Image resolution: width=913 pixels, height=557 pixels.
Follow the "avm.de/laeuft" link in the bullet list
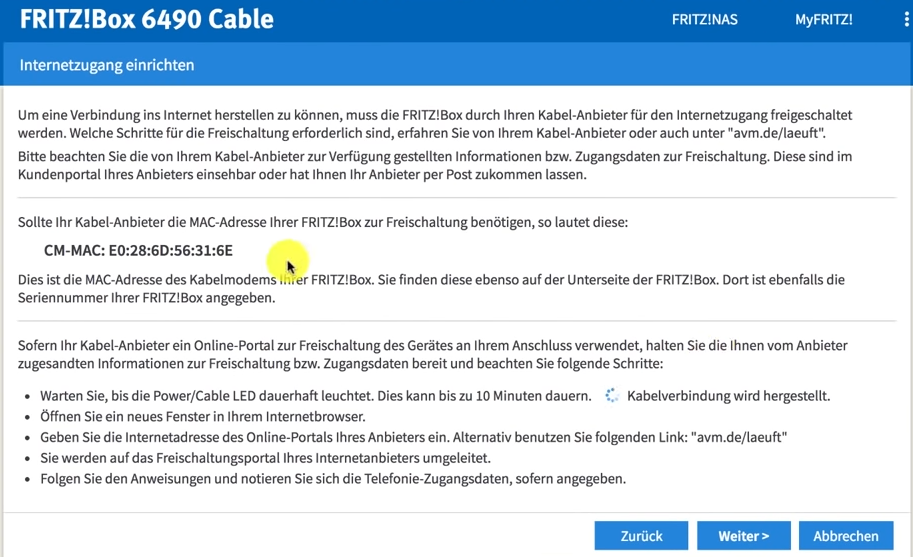click(739, 437)
